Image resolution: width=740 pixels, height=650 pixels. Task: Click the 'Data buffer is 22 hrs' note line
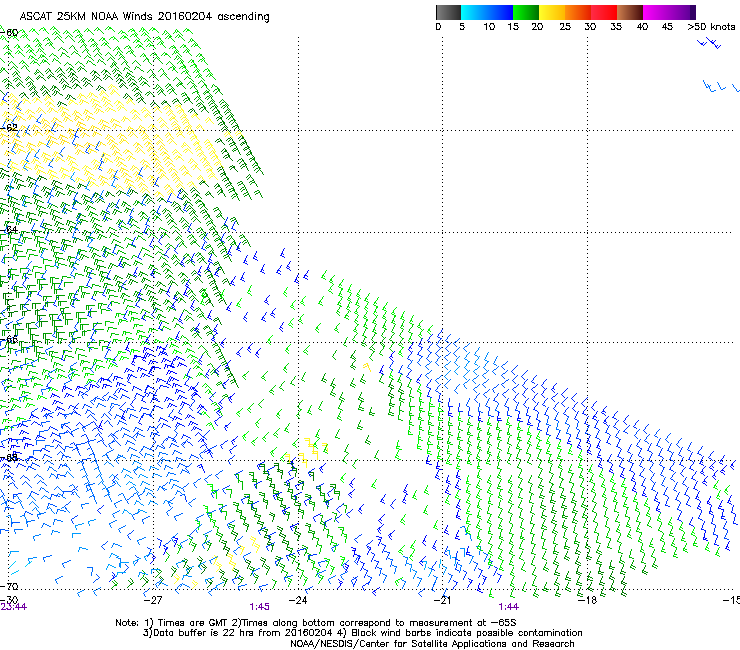point(362,633)
